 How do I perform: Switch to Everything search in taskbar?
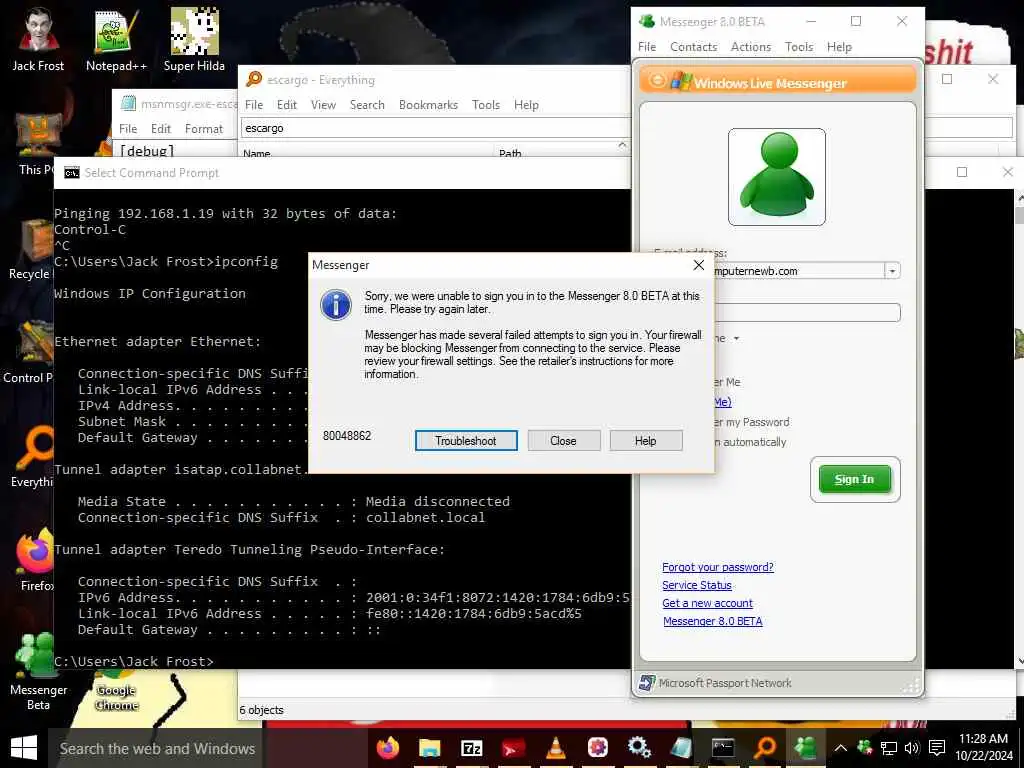click(x=765, y=748)
